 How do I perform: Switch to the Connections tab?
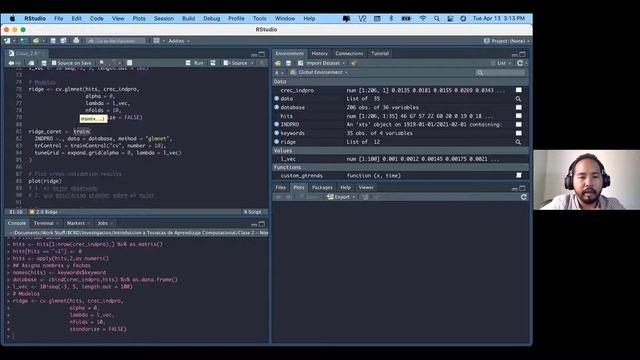pyautogui.click(x=349, y=53)
